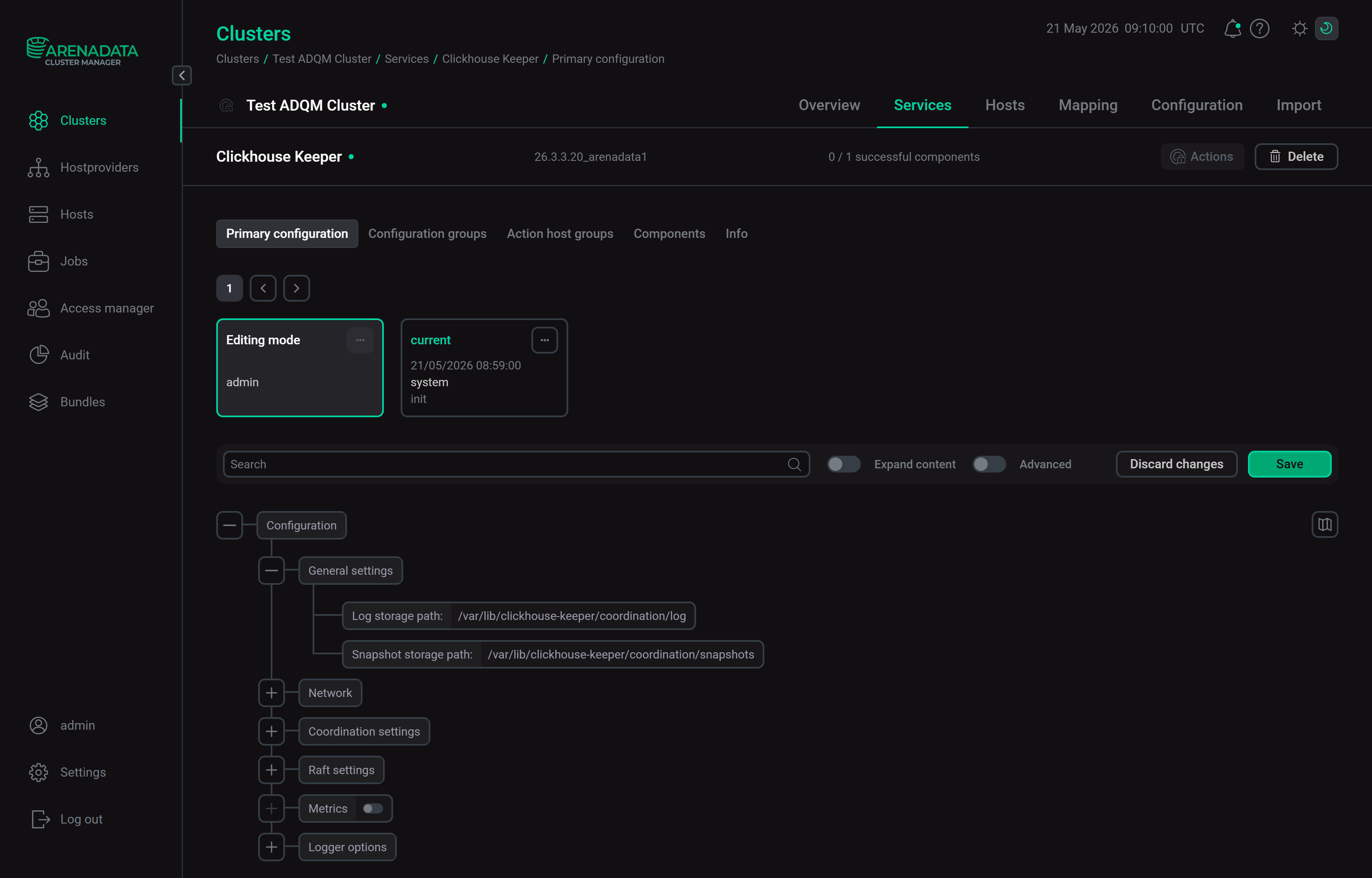
Task: Collapse the General settings node
Action: pyautogui.click(x=272, y=570)
